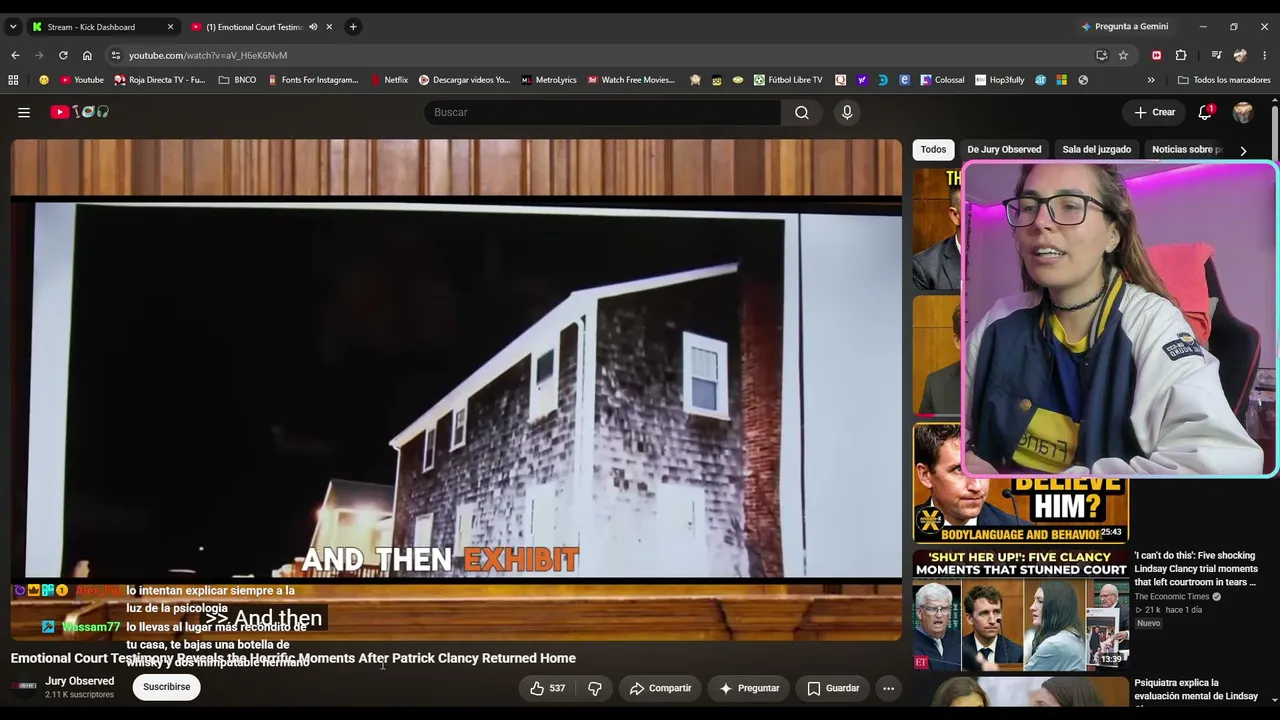Select the De Jury Observed chip
This screenshot has height=720, width=1280.
[x=1004, y=150]
